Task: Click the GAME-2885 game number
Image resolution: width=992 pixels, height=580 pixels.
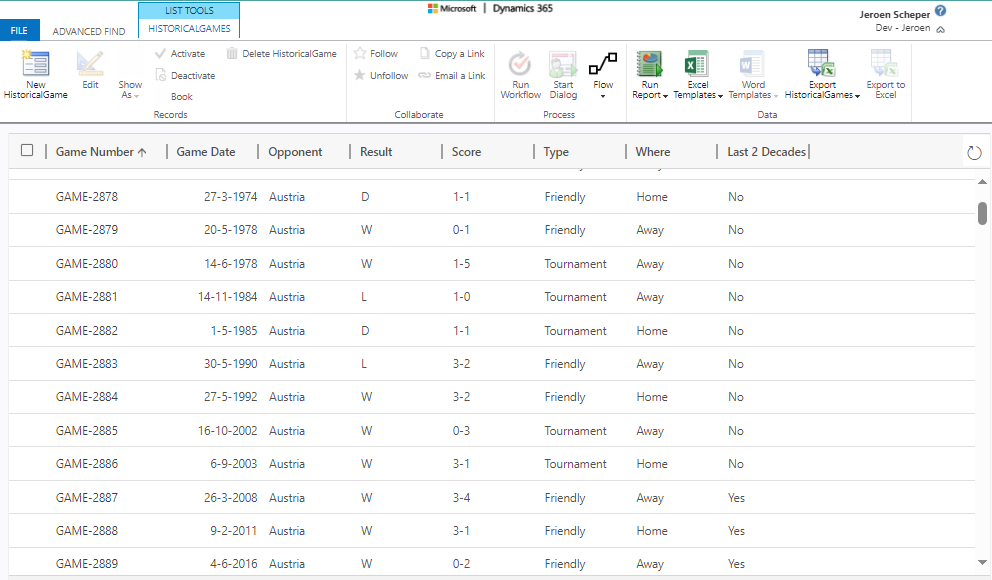Action: pos(87,431)
